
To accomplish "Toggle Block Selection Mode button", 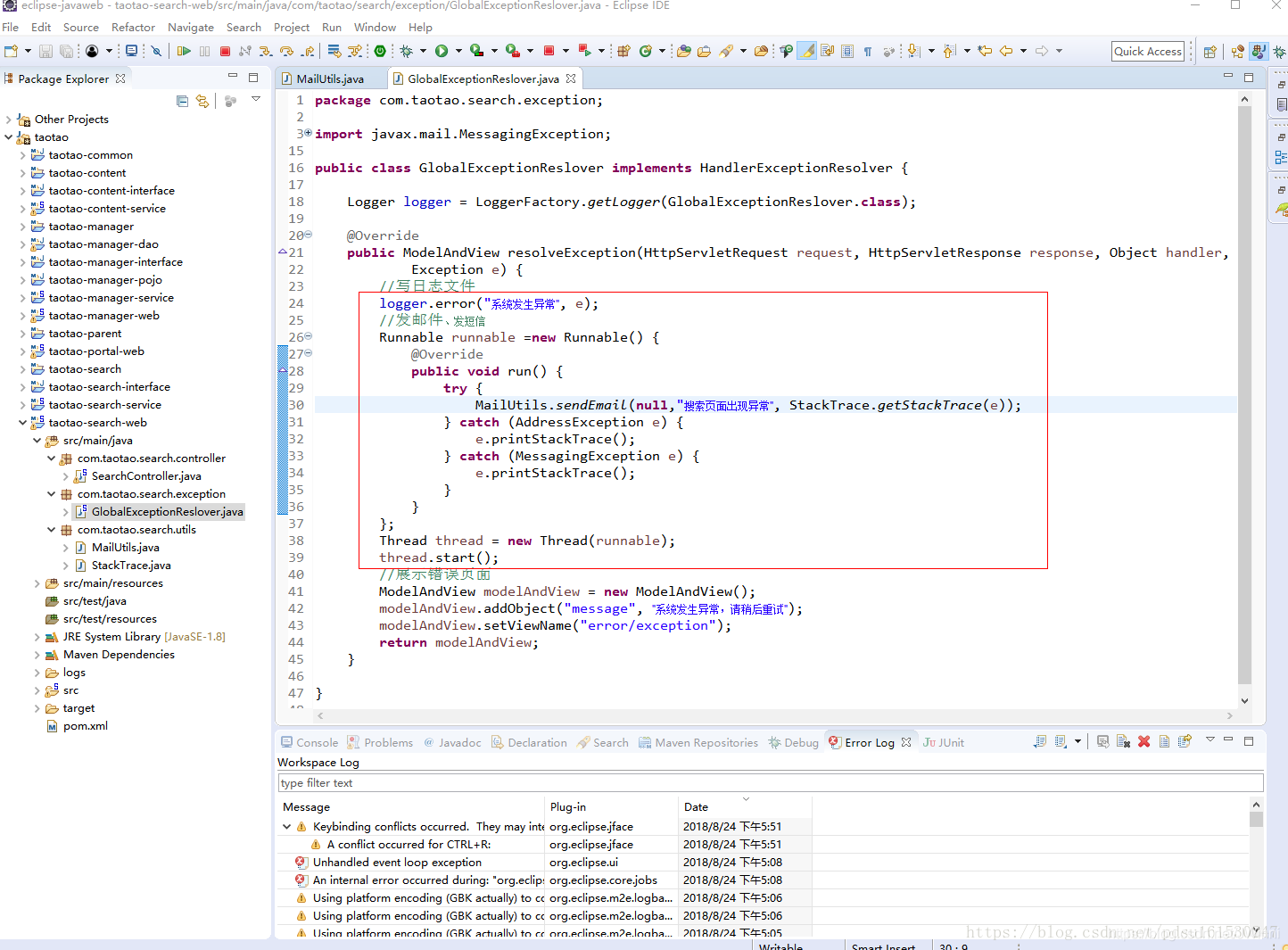I will pyautogui.click(x=847, y=51).
